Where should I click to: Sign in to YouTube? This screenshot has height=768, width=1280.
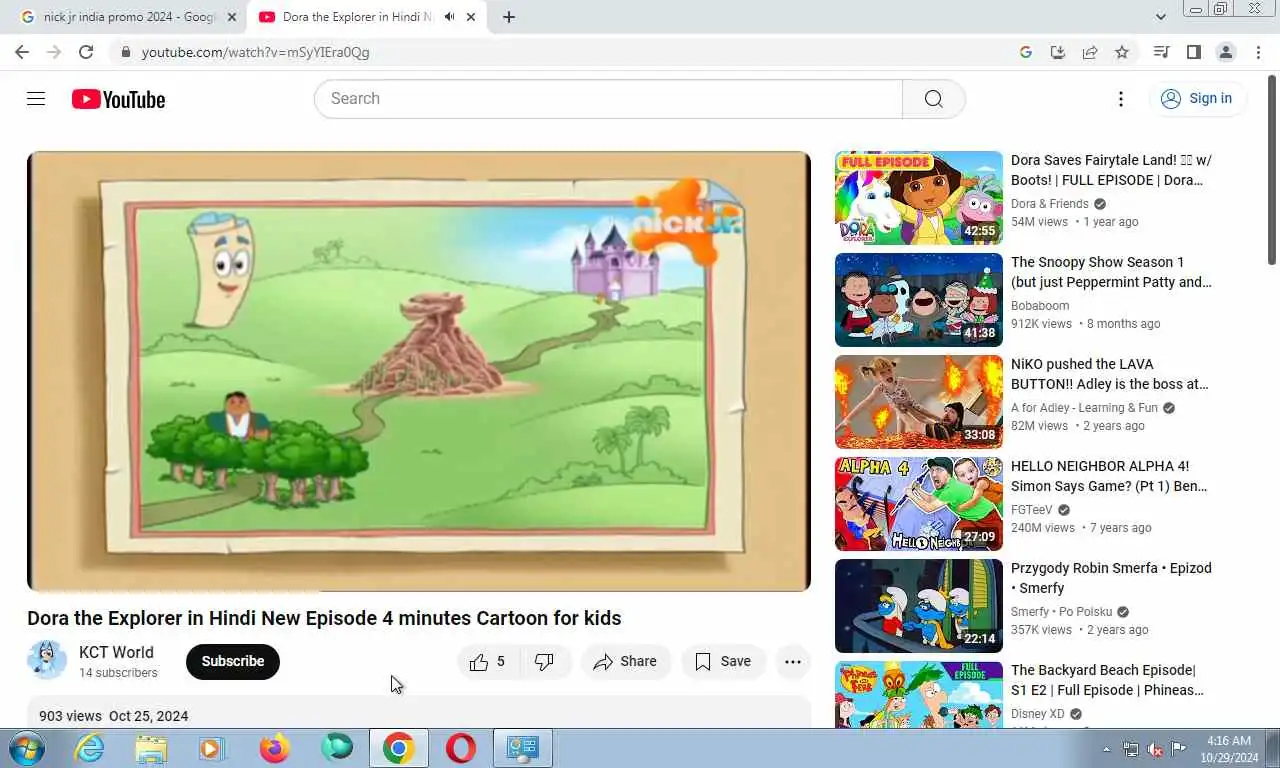point(1197,98)
